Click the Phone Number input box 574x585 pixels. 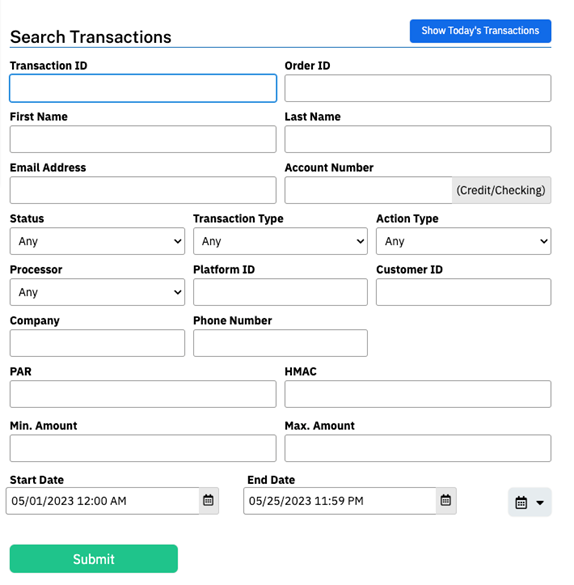[280, 343]
